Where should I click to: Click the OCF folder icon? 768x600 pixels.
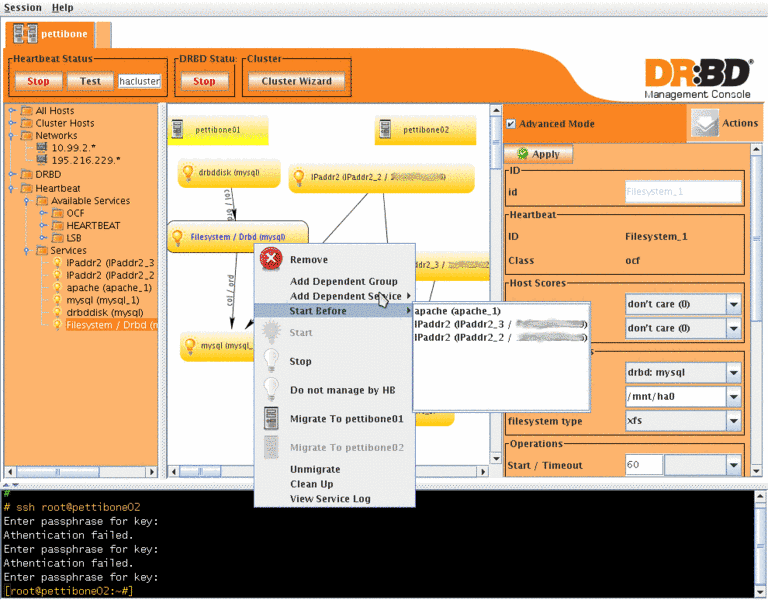tap(58, 213)
